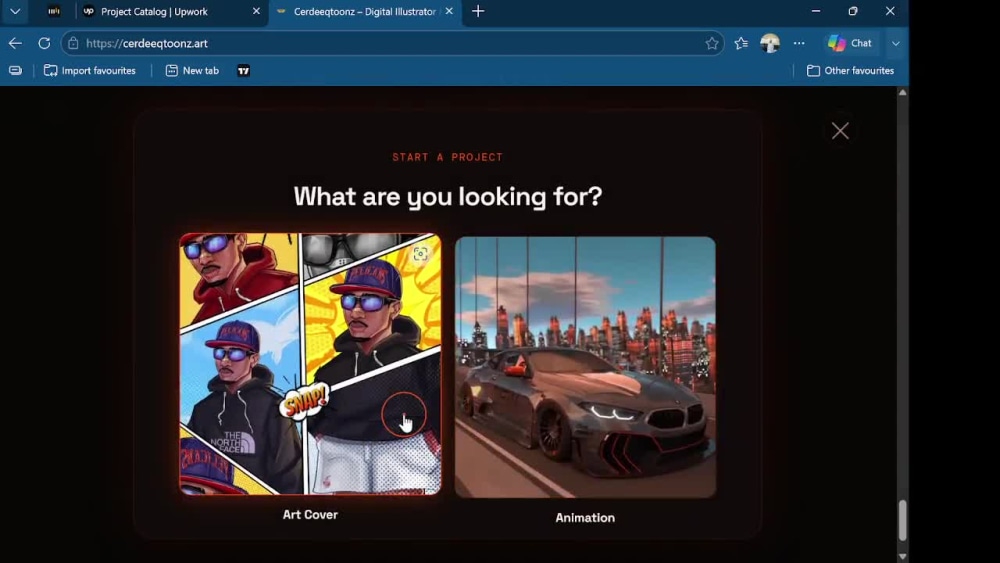Open a new browser tab with the plus button
The image size is (1000, 563).
tap(478, 11)
